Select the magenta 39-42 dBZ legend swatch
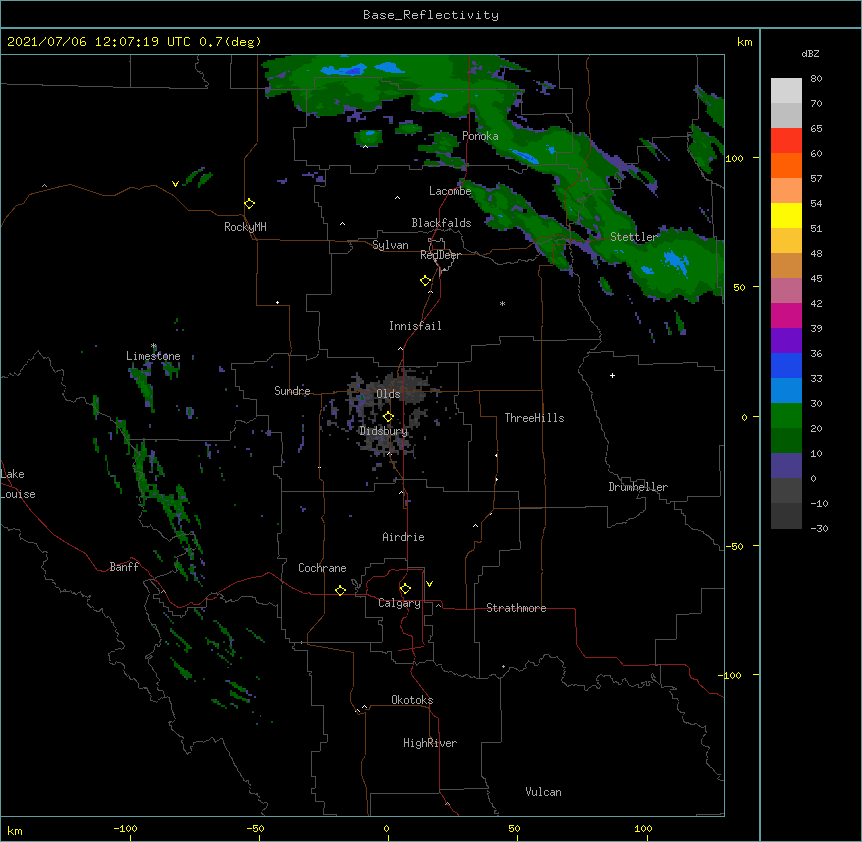The width and height of the screenshot is (862, 842). coord(786,315)
